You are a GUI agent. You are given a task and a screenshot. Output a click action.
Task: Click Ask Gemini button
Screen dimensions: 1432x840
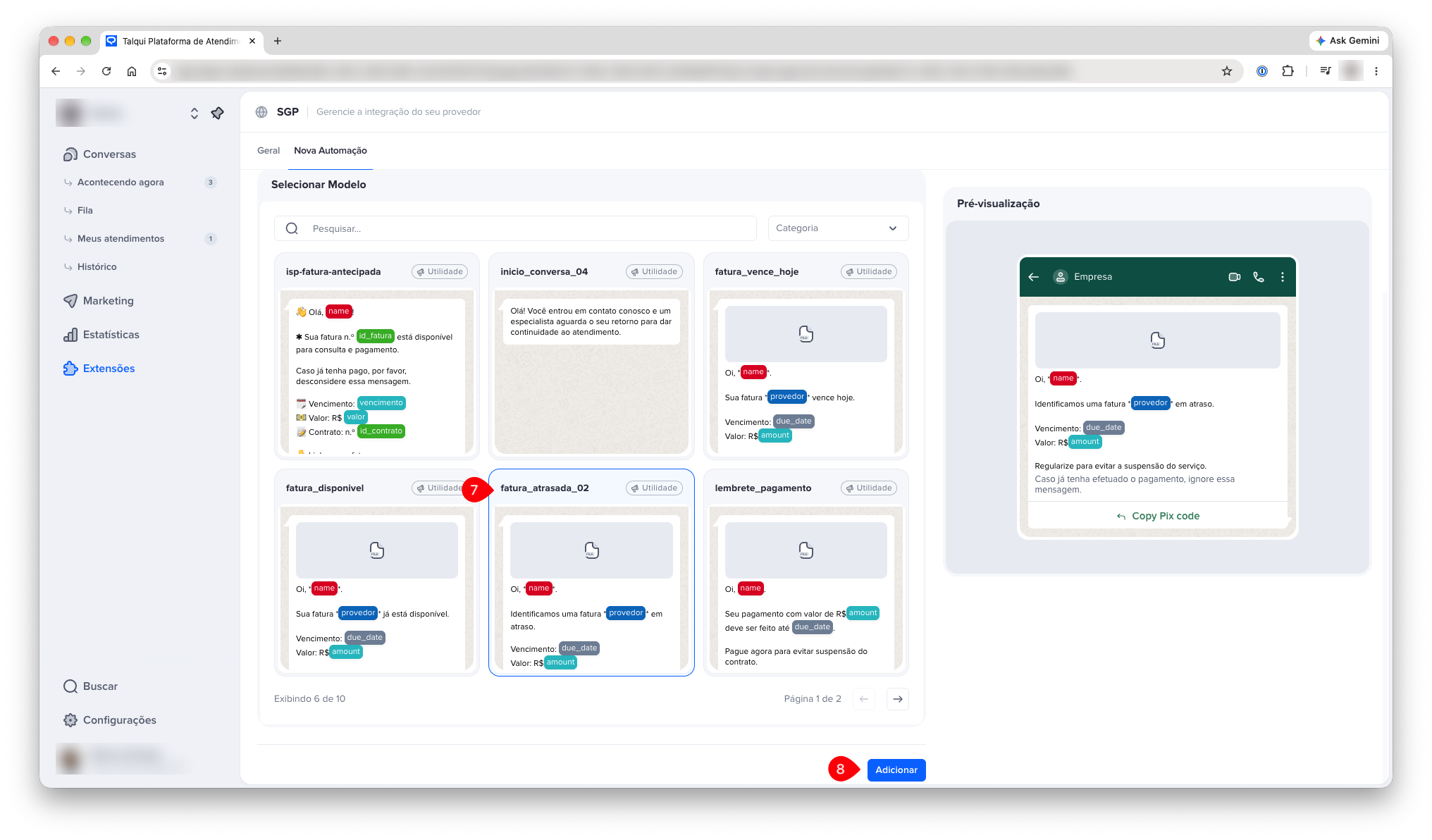[x=1347, y=41]
